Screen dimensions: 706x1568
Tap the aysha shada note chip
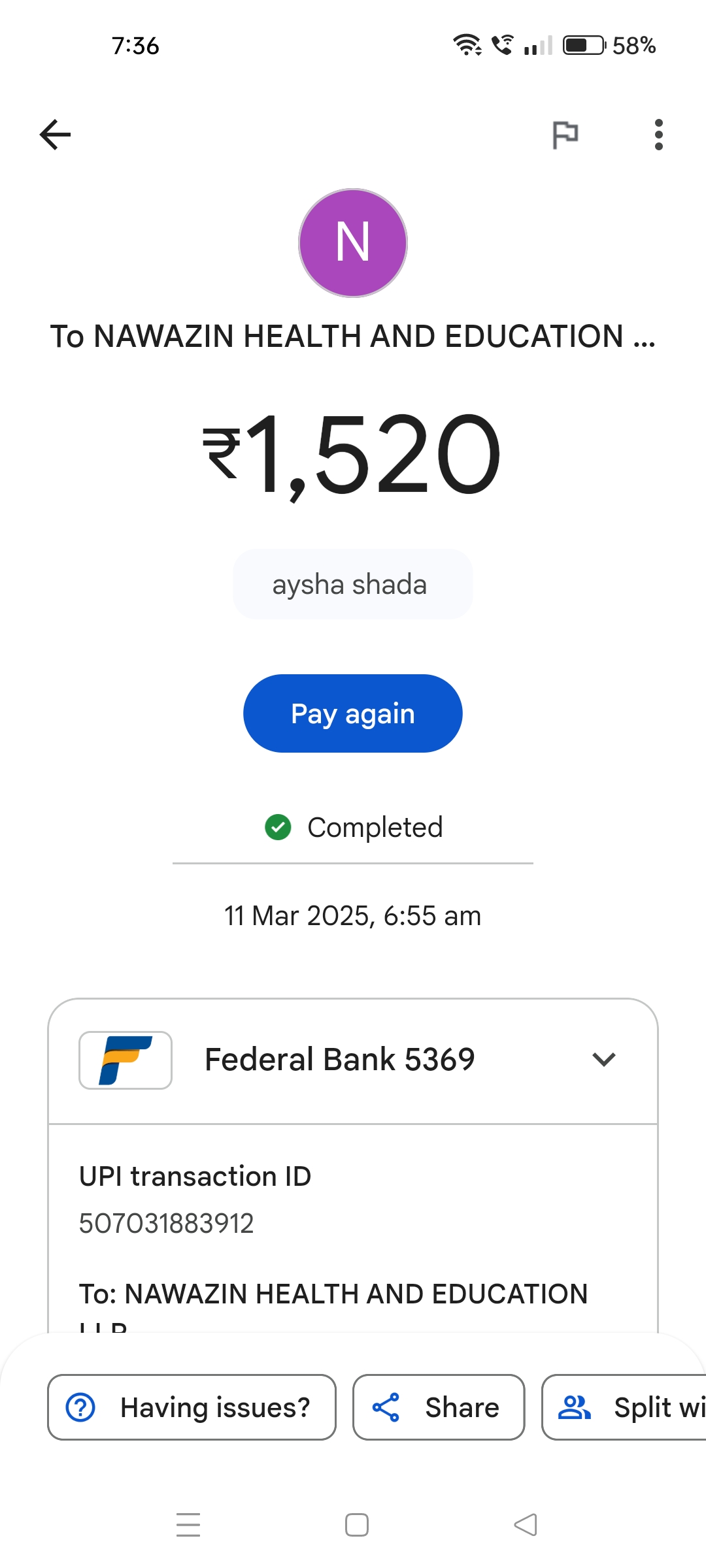(352, 584)
